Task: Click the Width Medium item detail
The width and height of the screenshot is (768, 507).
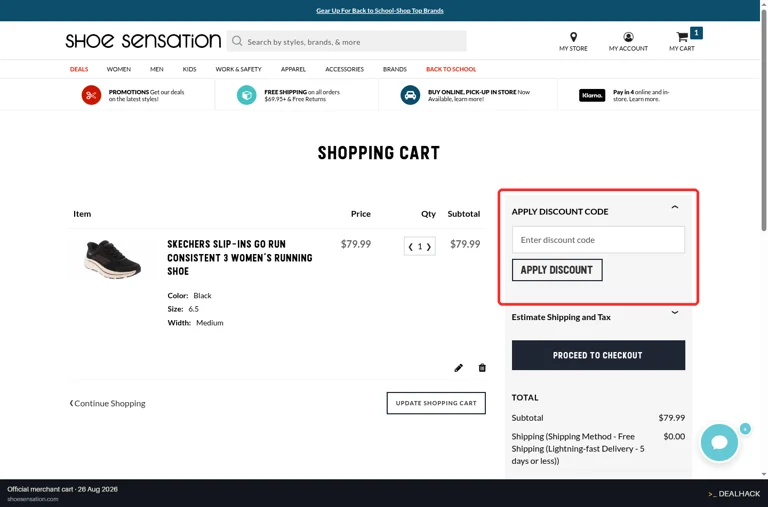Action: click(195, 323)
